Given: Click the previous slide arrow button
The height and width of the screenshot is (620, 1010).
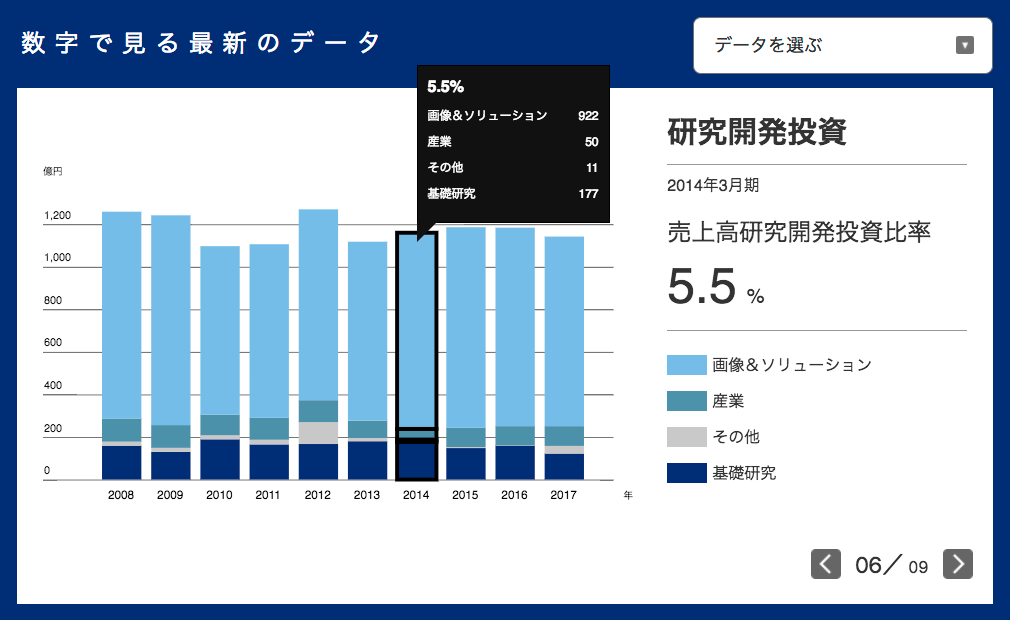Looking at the screenshot, I should tap(825, 564).
